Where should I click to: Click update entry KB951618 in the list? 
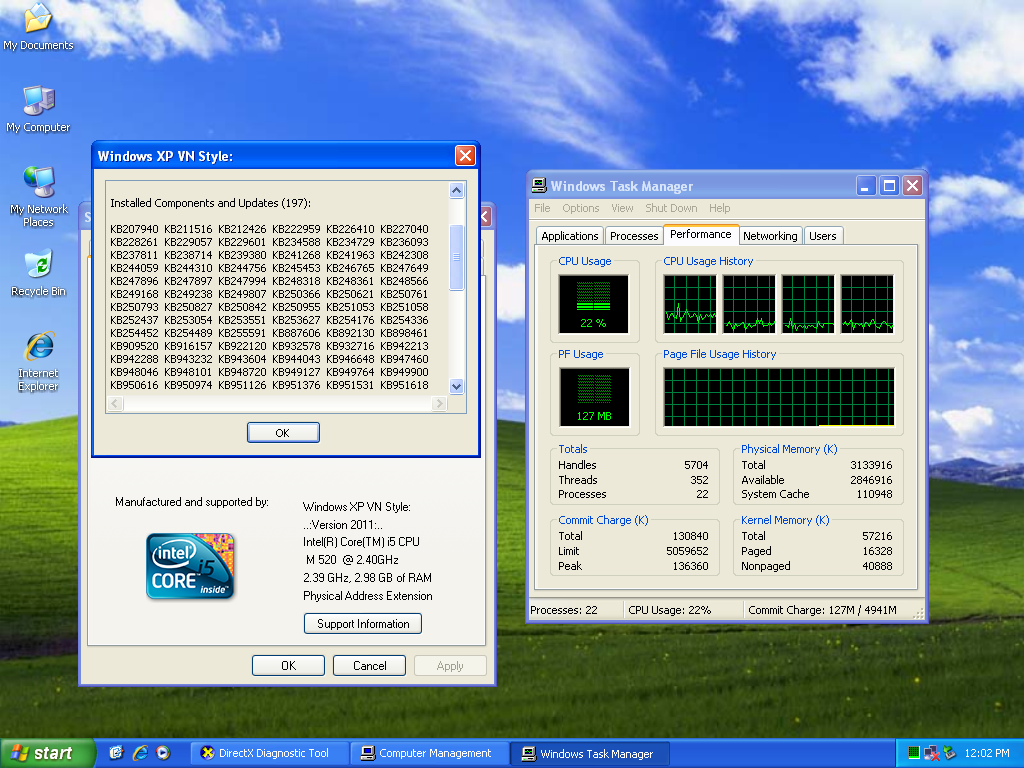(404, 385)
